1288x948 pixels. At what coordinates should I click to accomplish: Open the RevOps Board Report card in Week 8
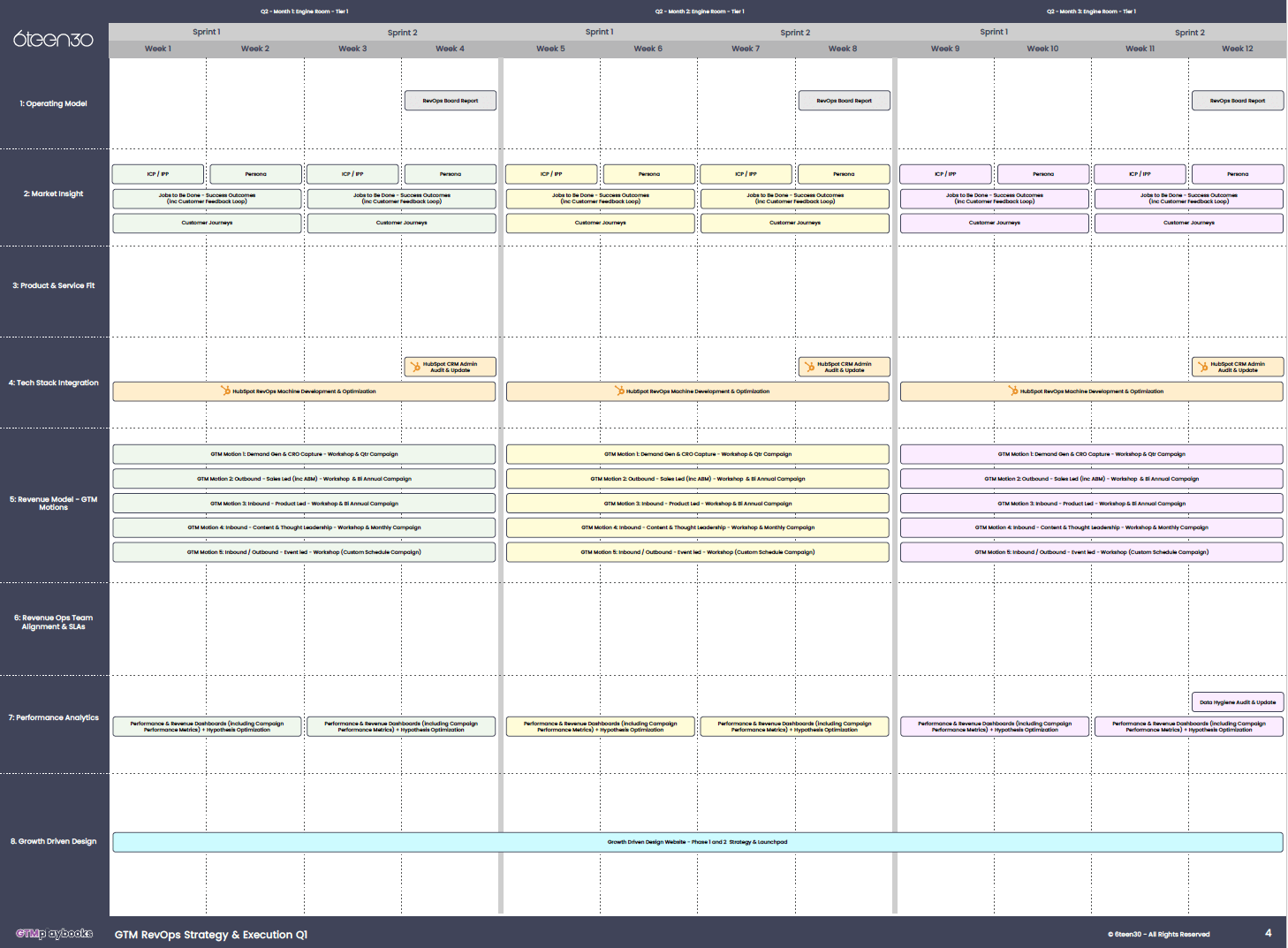click(x=844, y=101)
